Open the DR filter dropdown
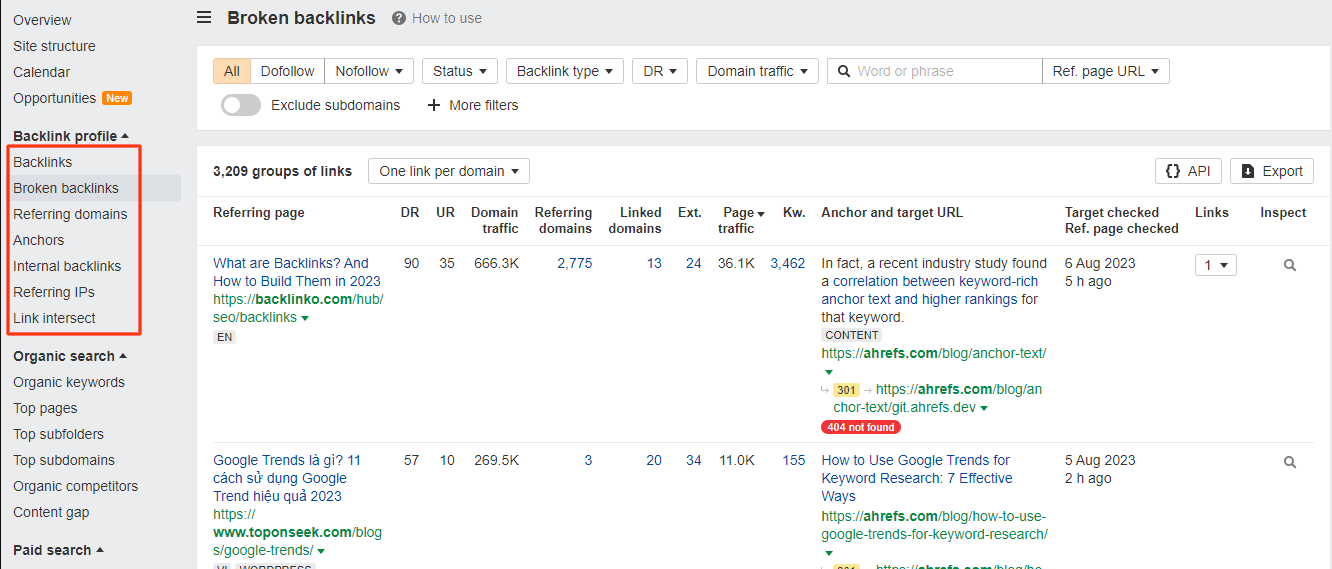This screenshot has height=569, width=1332. click(660, 71)
